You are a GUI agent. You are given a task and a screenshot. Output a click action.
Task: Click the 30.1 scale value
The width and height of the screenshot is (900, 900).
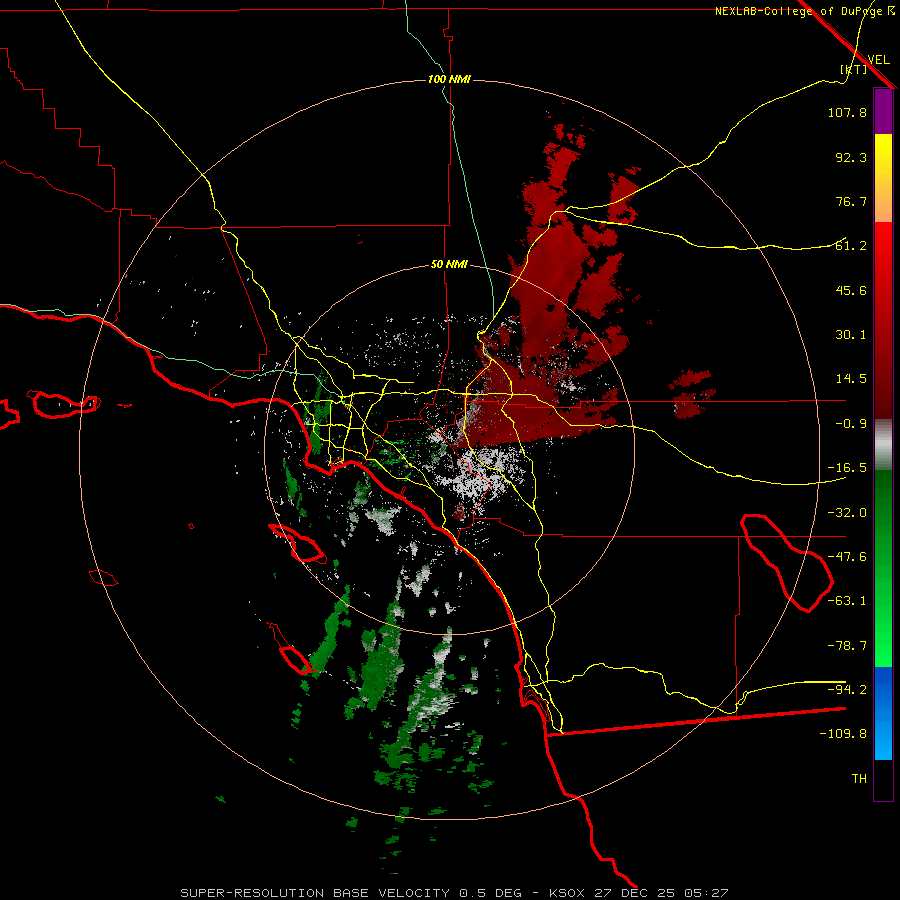(x=851, y=335)
